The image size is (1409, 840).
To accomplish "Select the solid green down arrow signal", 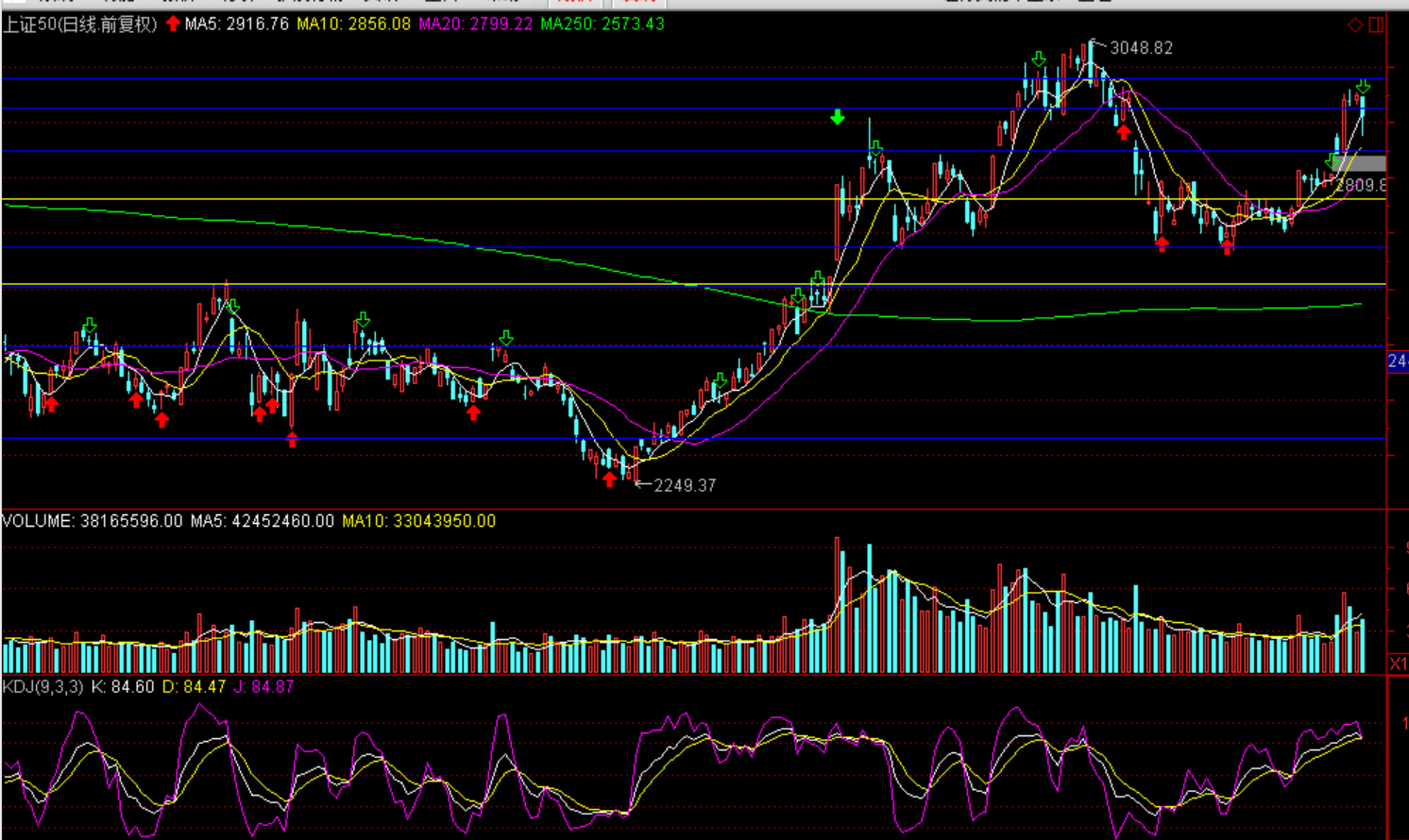I will point(838,117).
